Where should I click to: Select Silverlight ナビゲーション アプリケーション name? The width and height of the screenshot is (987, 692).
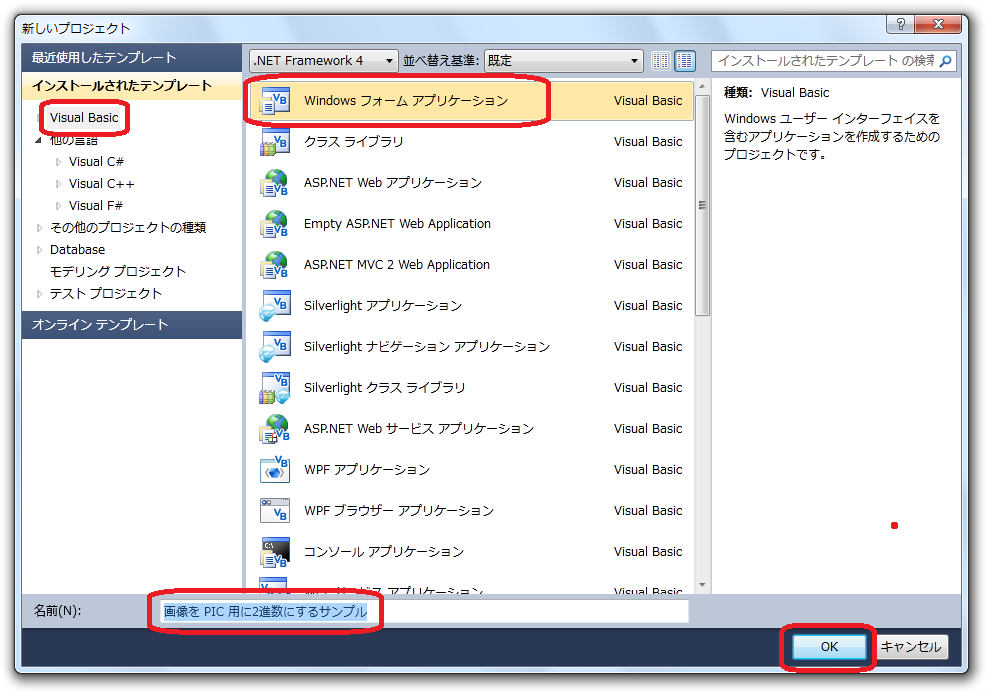[427, 346]
